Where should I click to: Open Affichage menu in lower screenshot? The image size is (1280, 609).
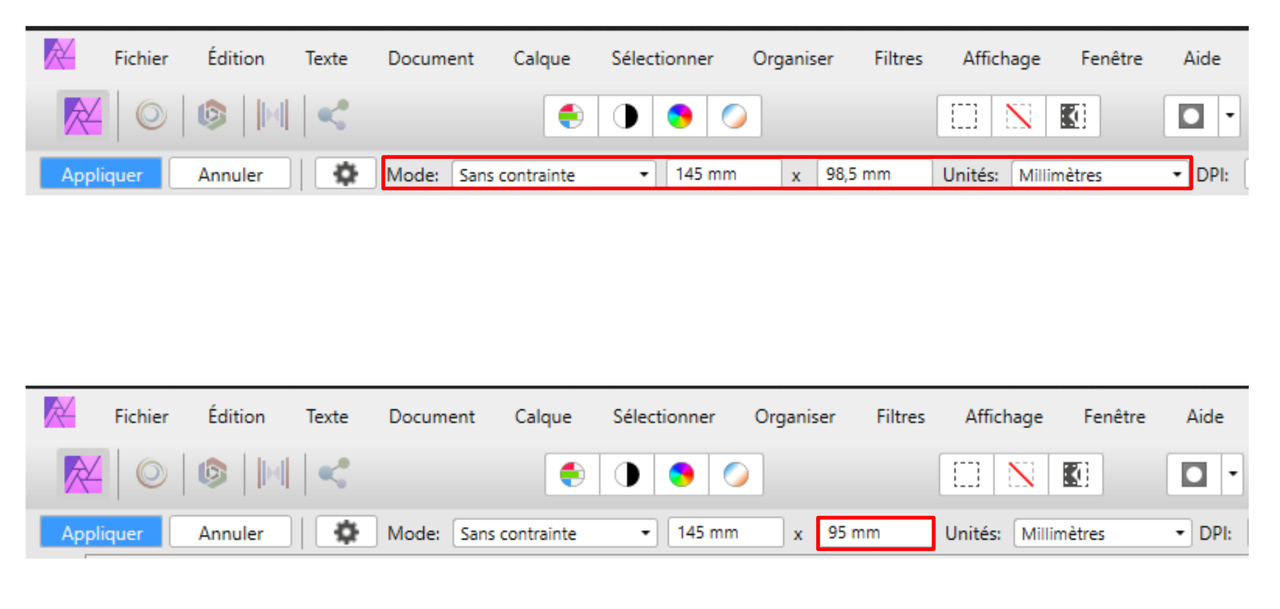[1004, 416]
